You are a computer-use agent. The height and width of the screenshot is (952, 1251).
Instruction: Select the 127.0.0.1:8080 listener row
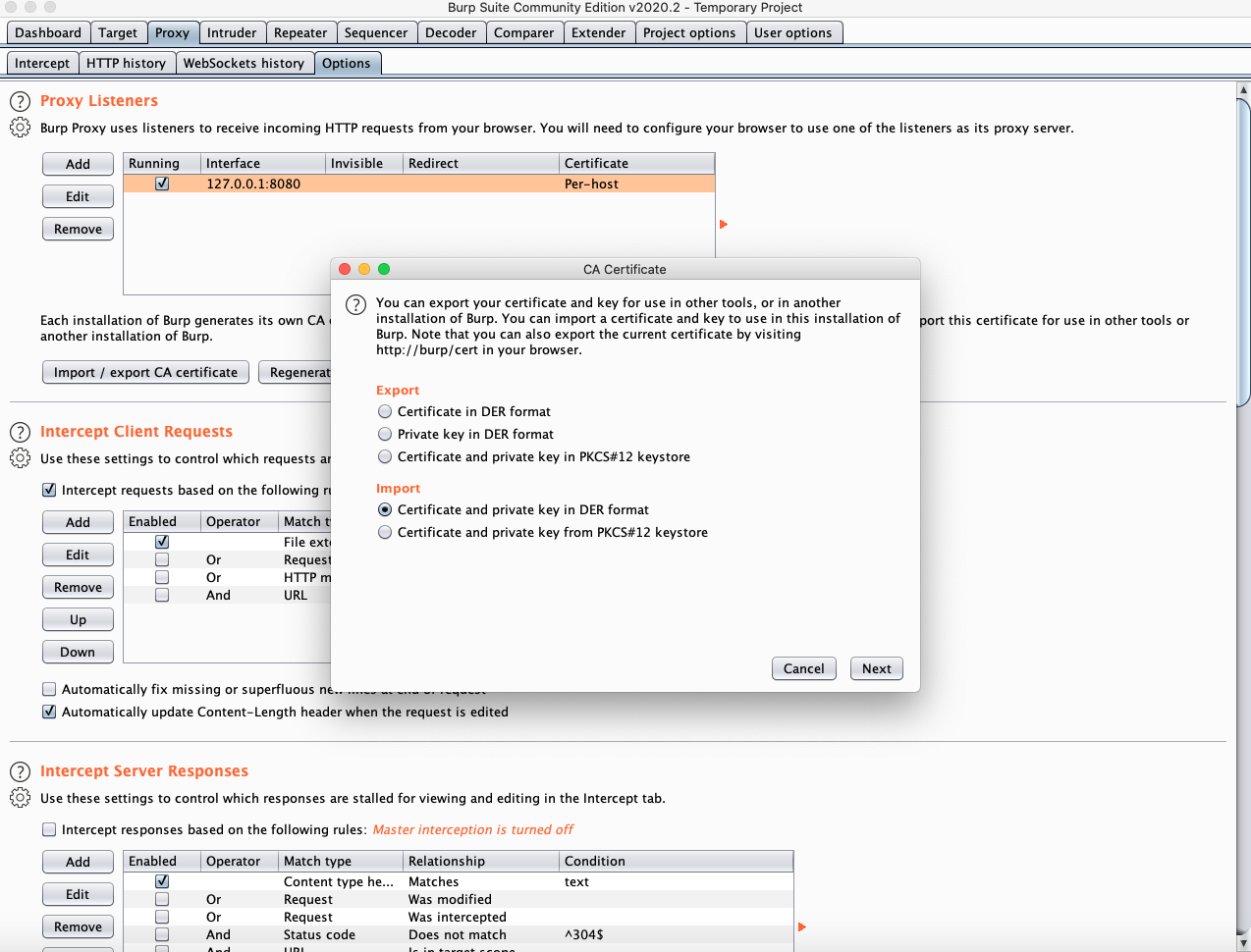pos(419,184)
